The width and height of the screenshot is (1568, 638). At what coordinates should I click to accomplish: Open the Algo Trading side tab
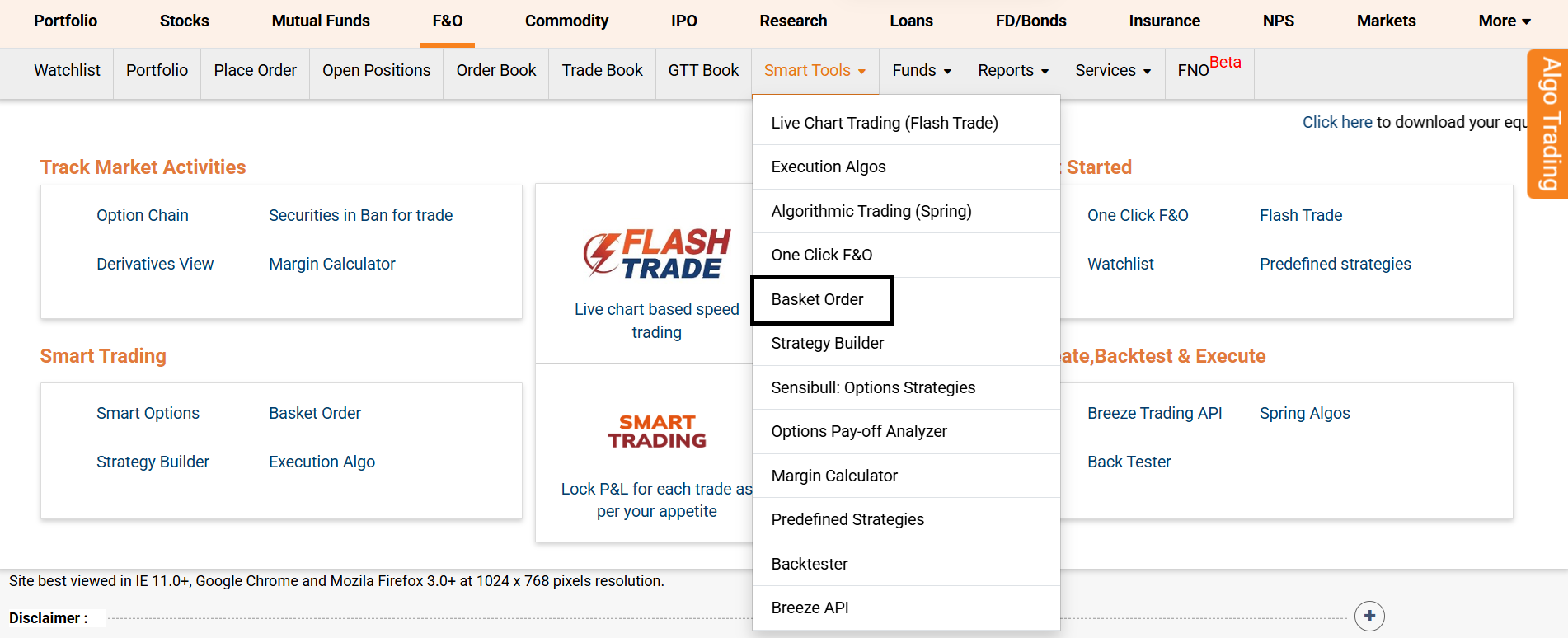point(1549,124)
